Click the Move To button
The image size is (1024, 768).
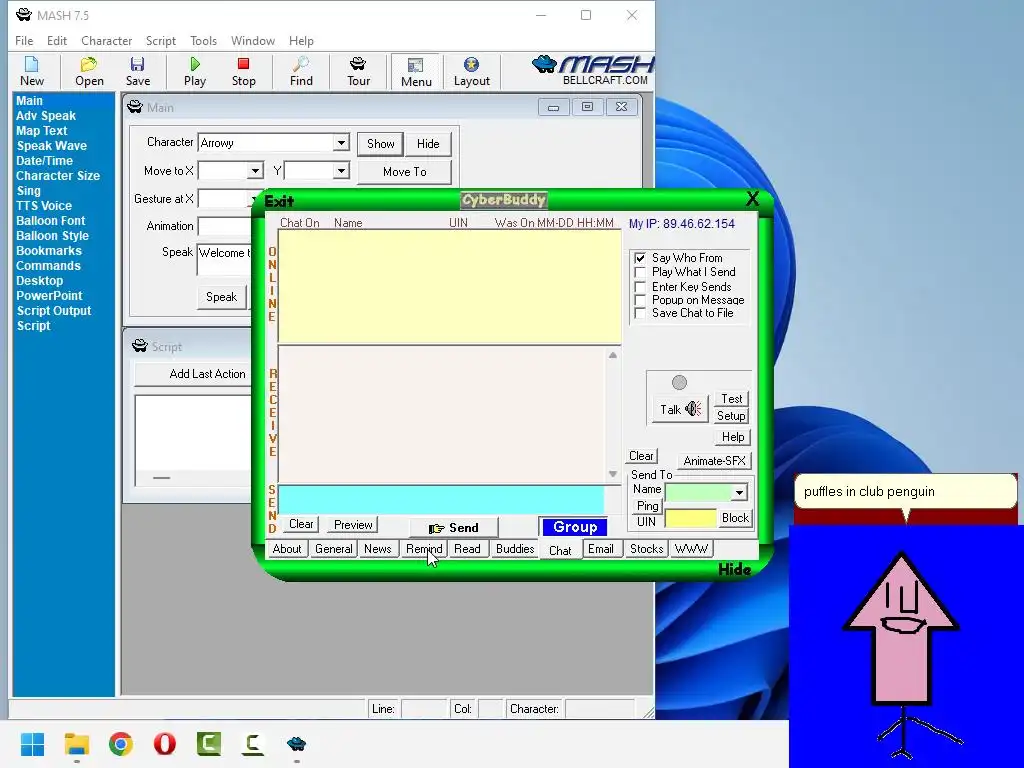[x=404, y=172]
